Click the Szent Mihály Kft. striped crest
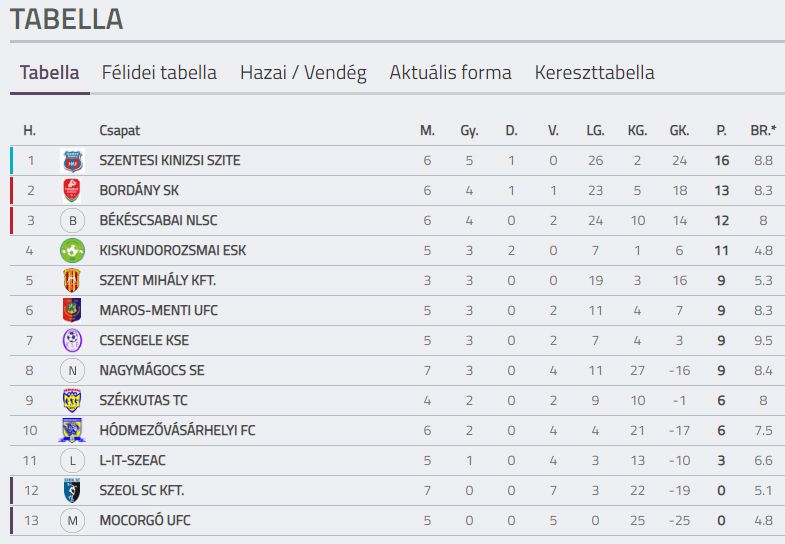This screenshot has width=785, height=544. click(x=73, y=281)
